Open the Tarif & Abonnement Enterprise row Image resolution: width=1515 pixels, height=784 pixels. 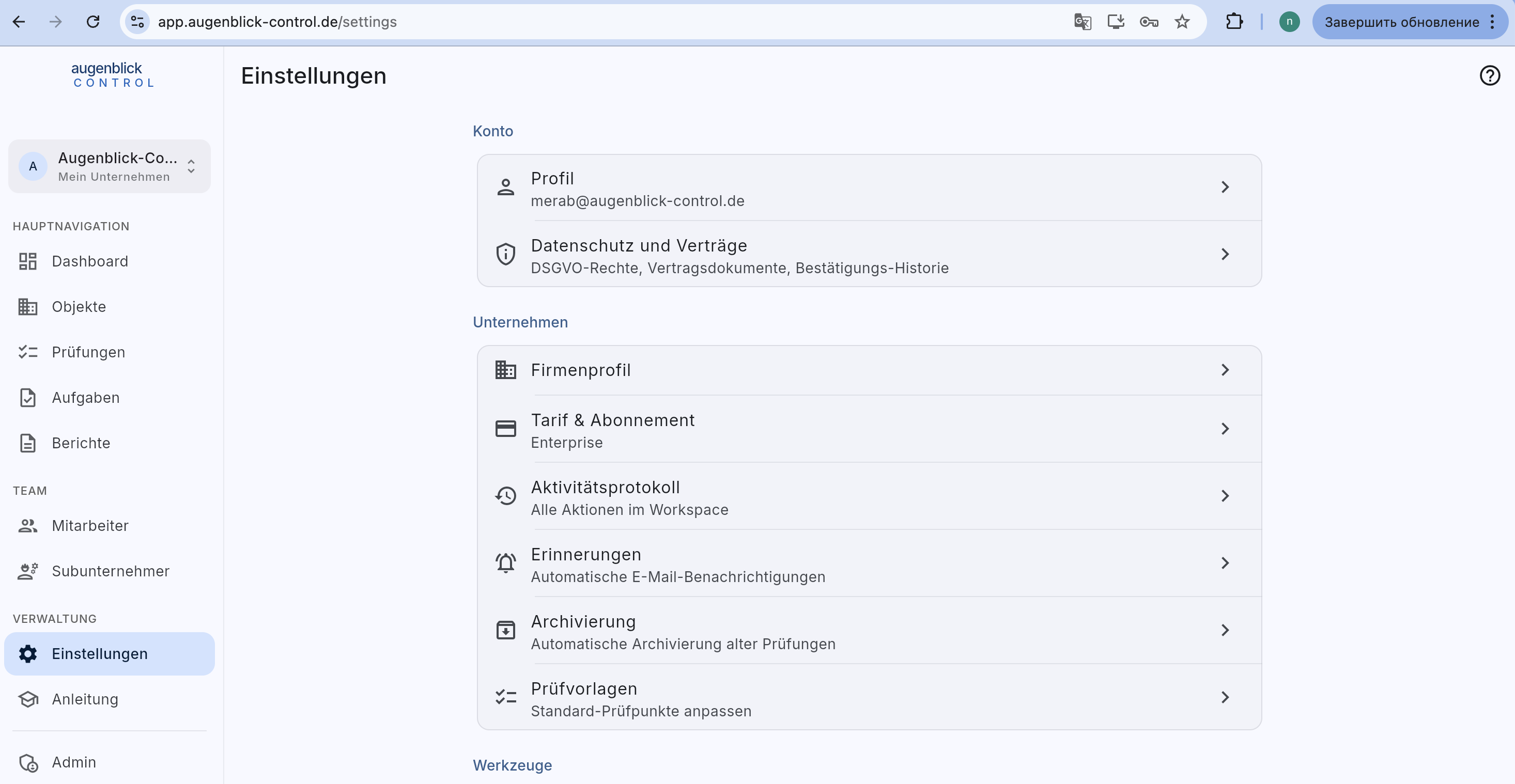(x=869, y=429)
